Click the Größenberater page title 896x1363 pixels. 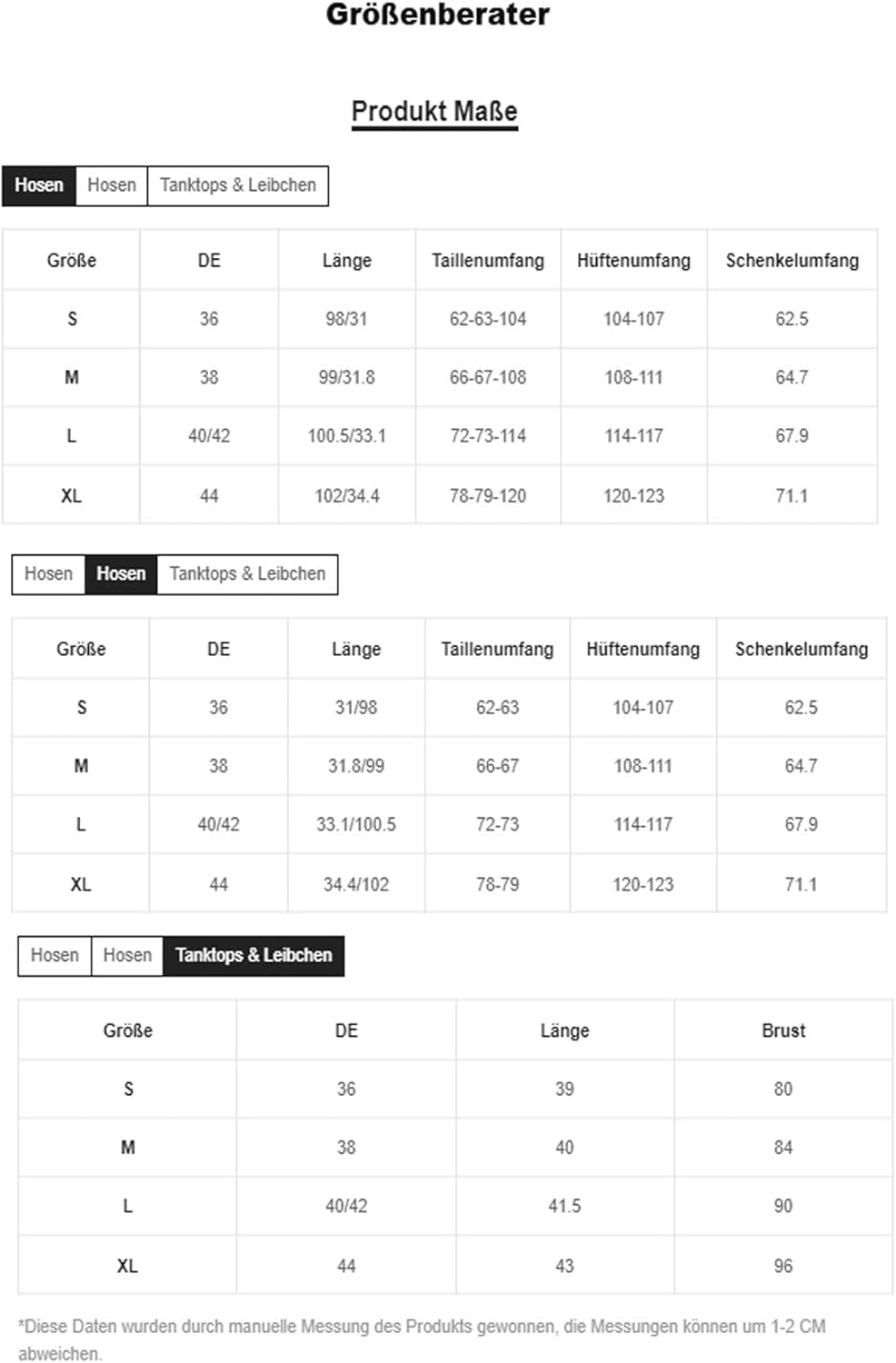[437, 15]
